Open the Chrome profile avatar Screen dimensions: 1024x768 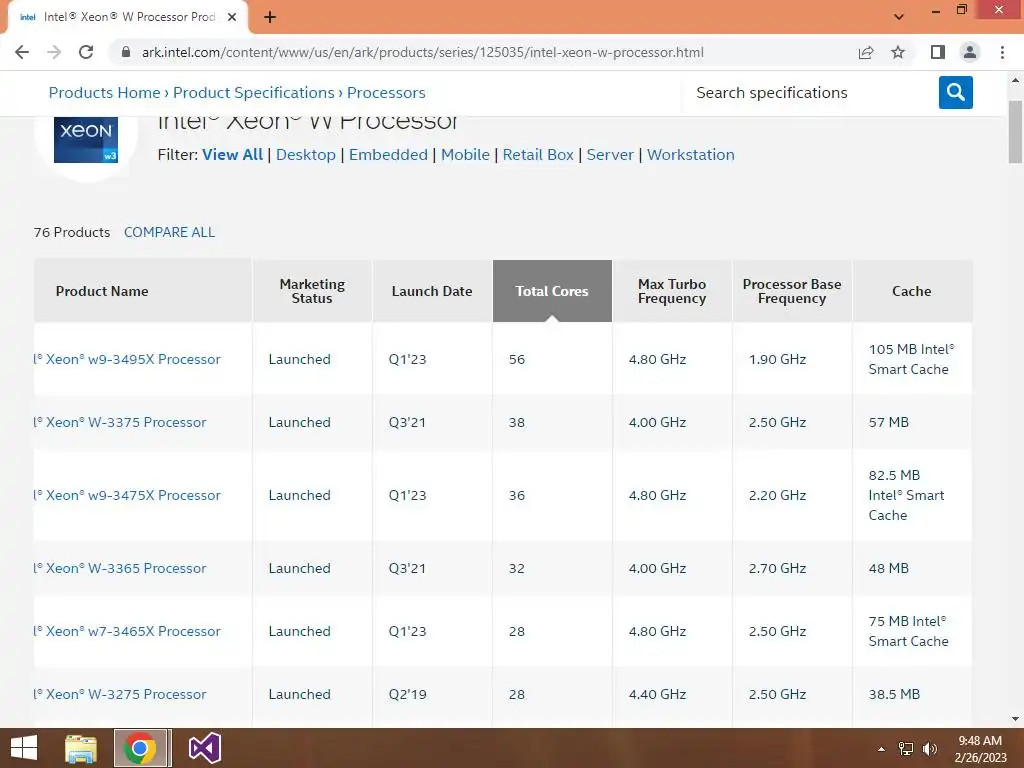click(970, 52)
